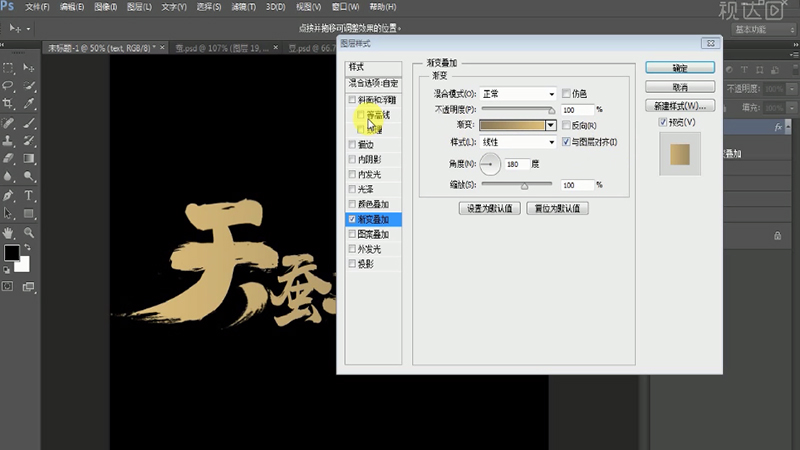Open the 滤镜 menu
This screenshot has height=450, width=800.
tap(243, 7)
